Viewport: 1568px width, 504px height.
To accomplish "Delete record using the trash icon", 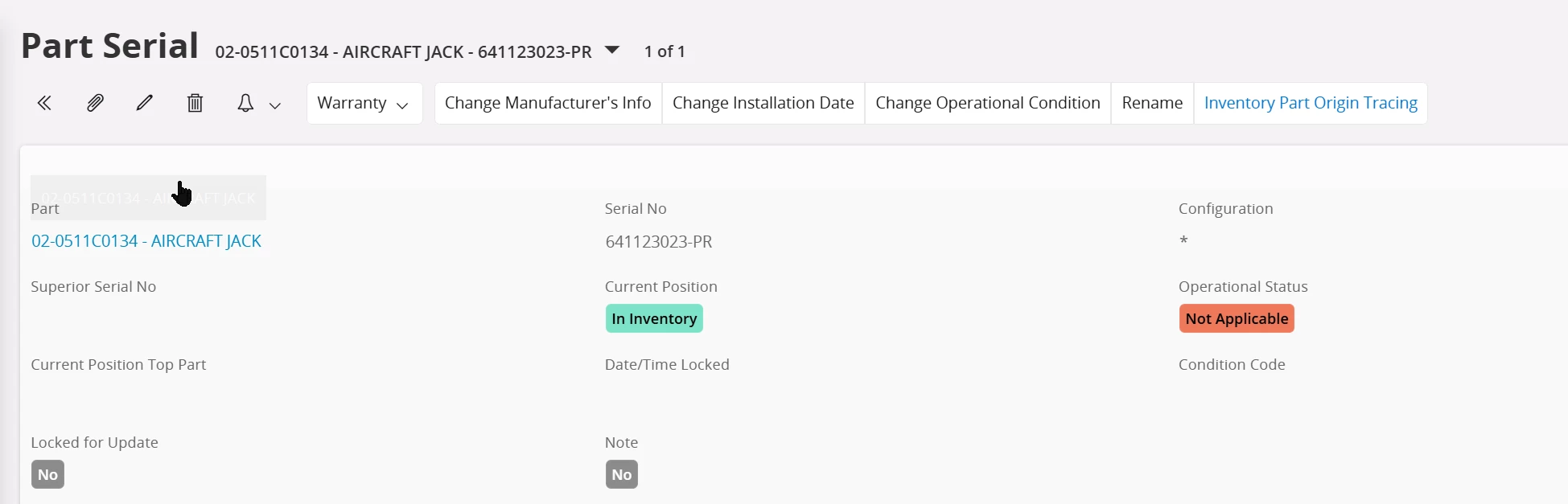I will tap(195, 103).
